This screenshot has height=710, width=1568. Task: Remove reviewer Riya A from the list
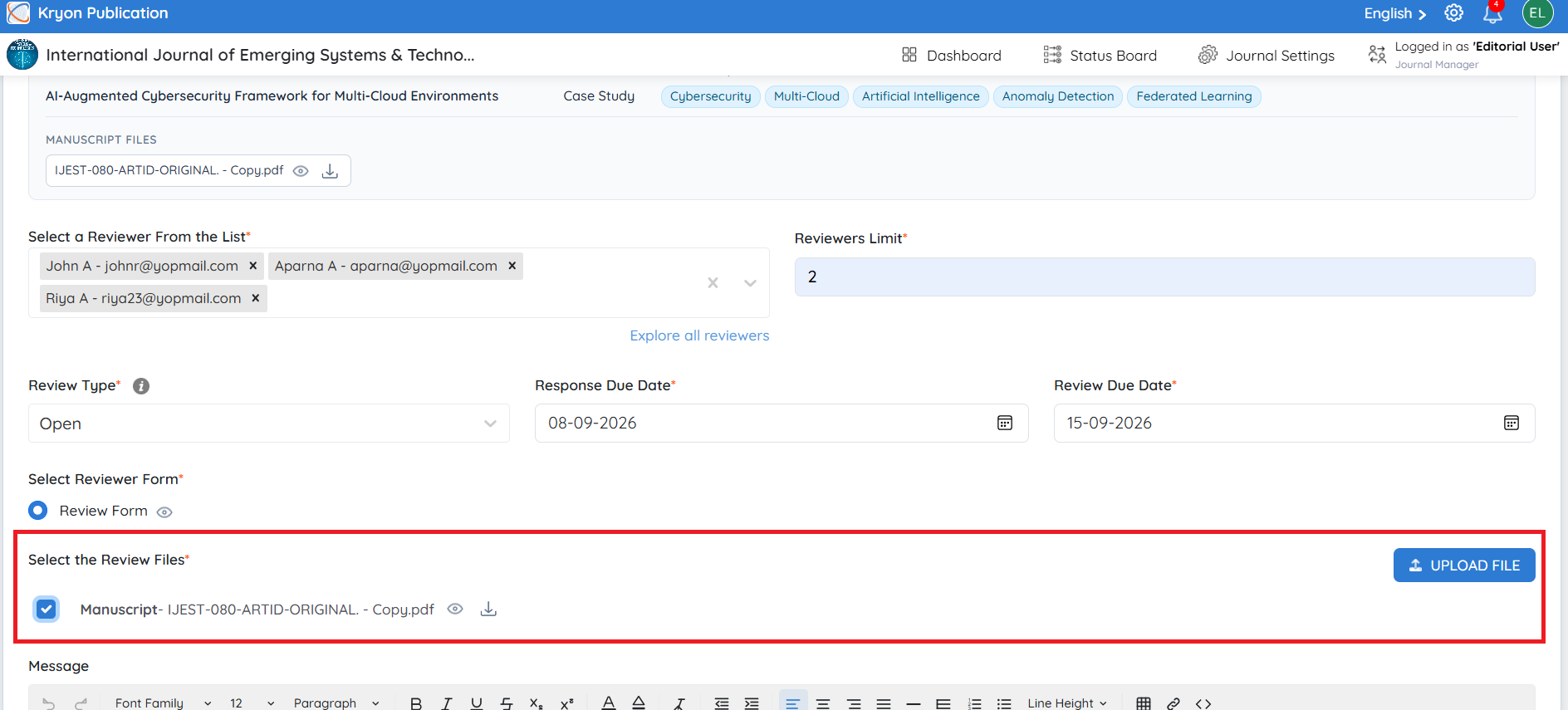click(256, 298)
